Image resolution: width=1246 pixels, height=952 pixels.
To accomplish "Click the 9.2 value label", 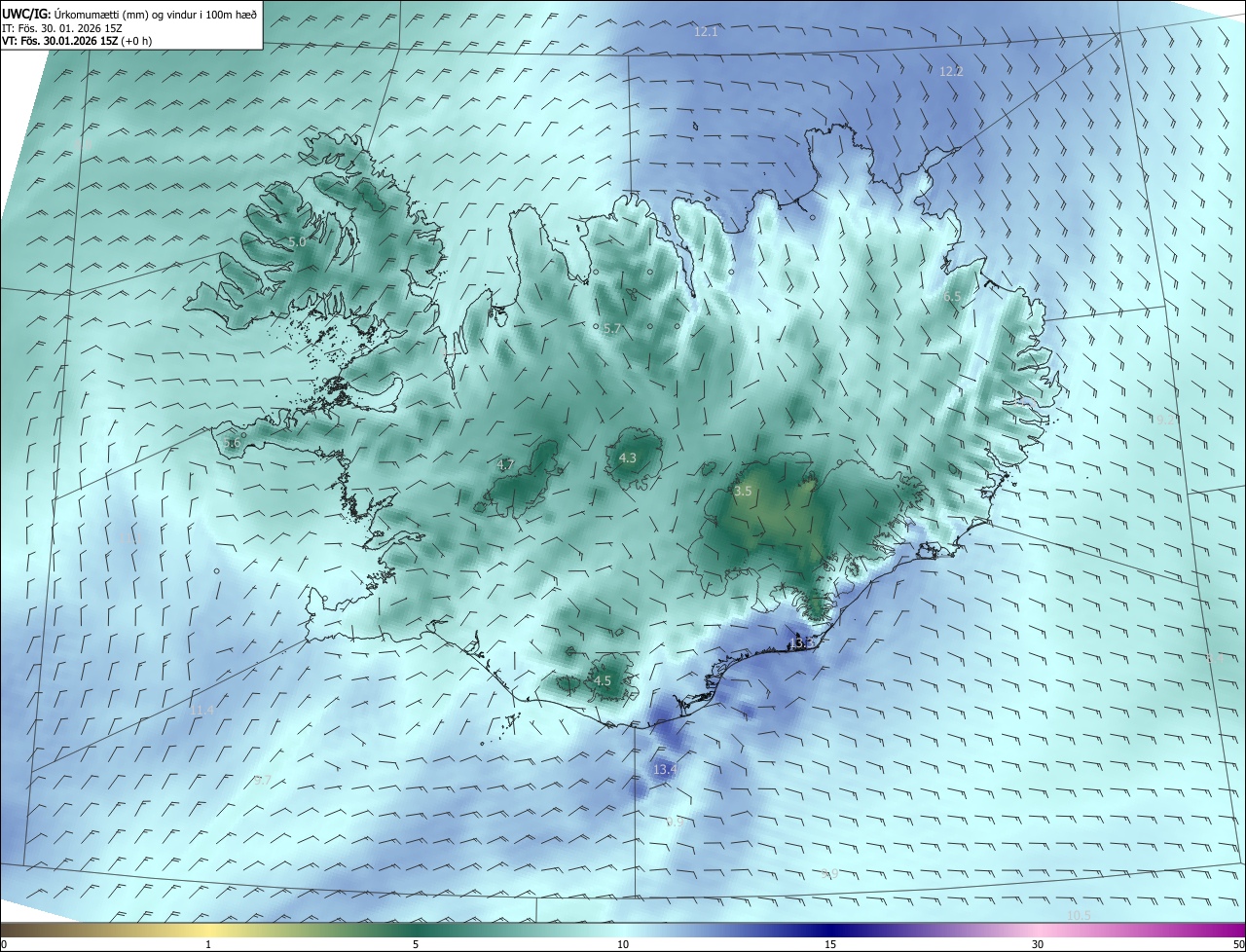I will 1165,420.
